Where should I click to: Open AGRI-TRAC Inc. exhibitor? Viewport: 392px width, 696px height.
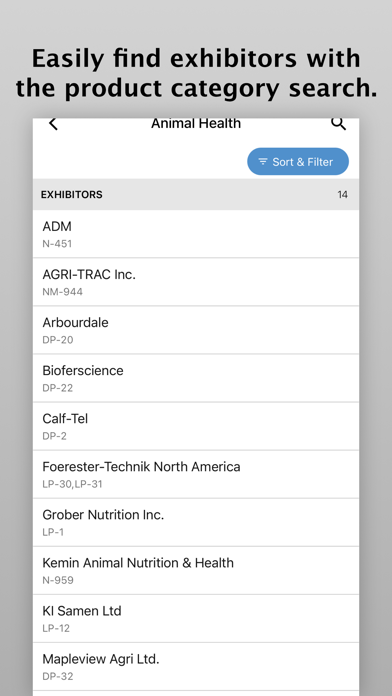pyautogui.click(x=196, y=282)
